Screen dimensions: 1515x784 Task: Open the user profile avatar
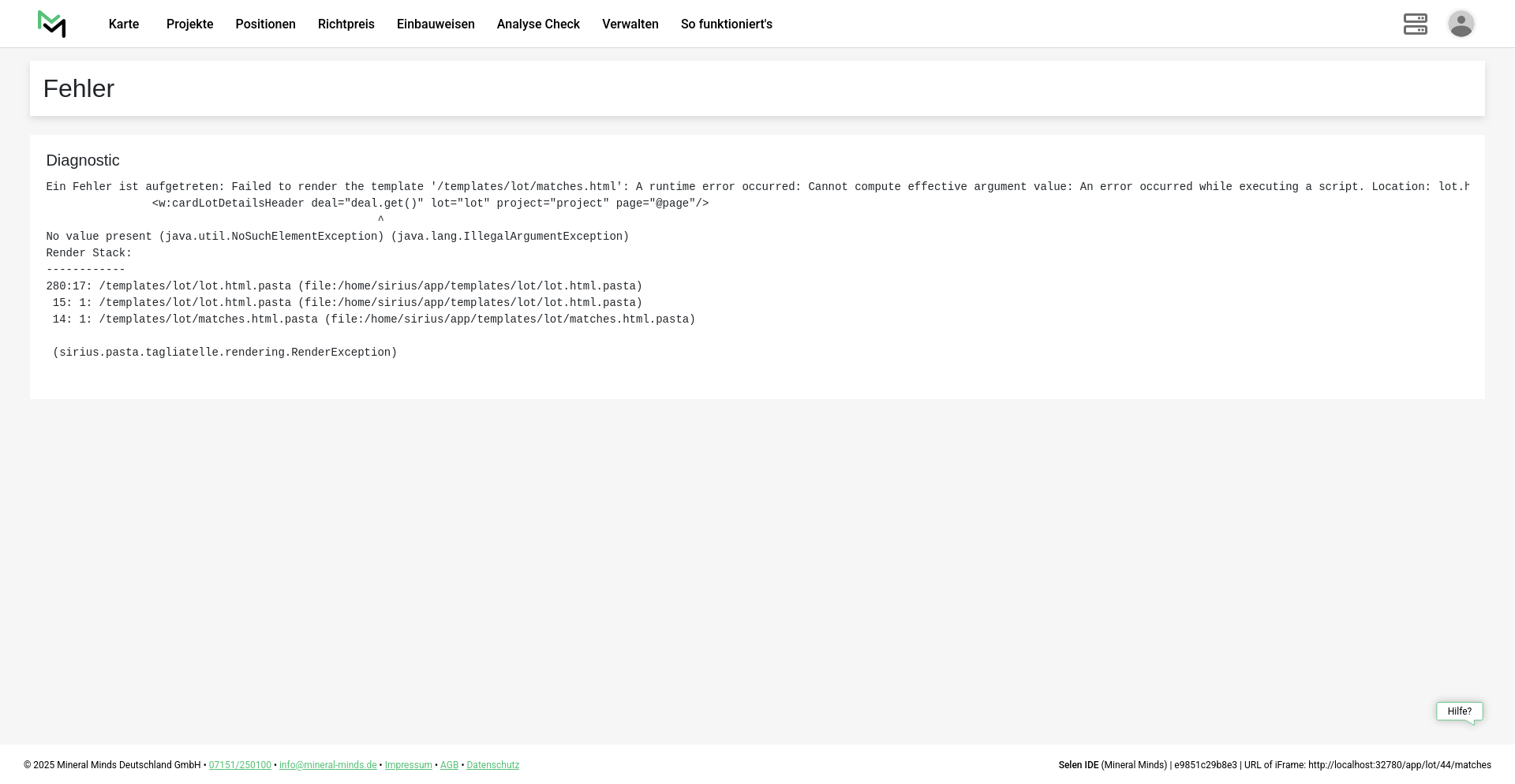[x=1461, y=24]
